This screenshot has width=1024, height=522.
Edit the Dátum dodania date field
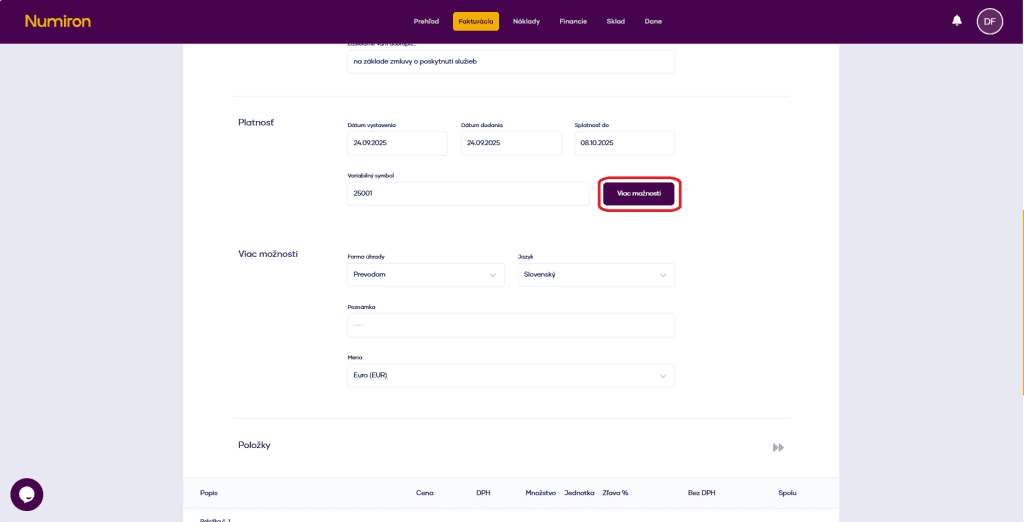click(x=511, y=143)
